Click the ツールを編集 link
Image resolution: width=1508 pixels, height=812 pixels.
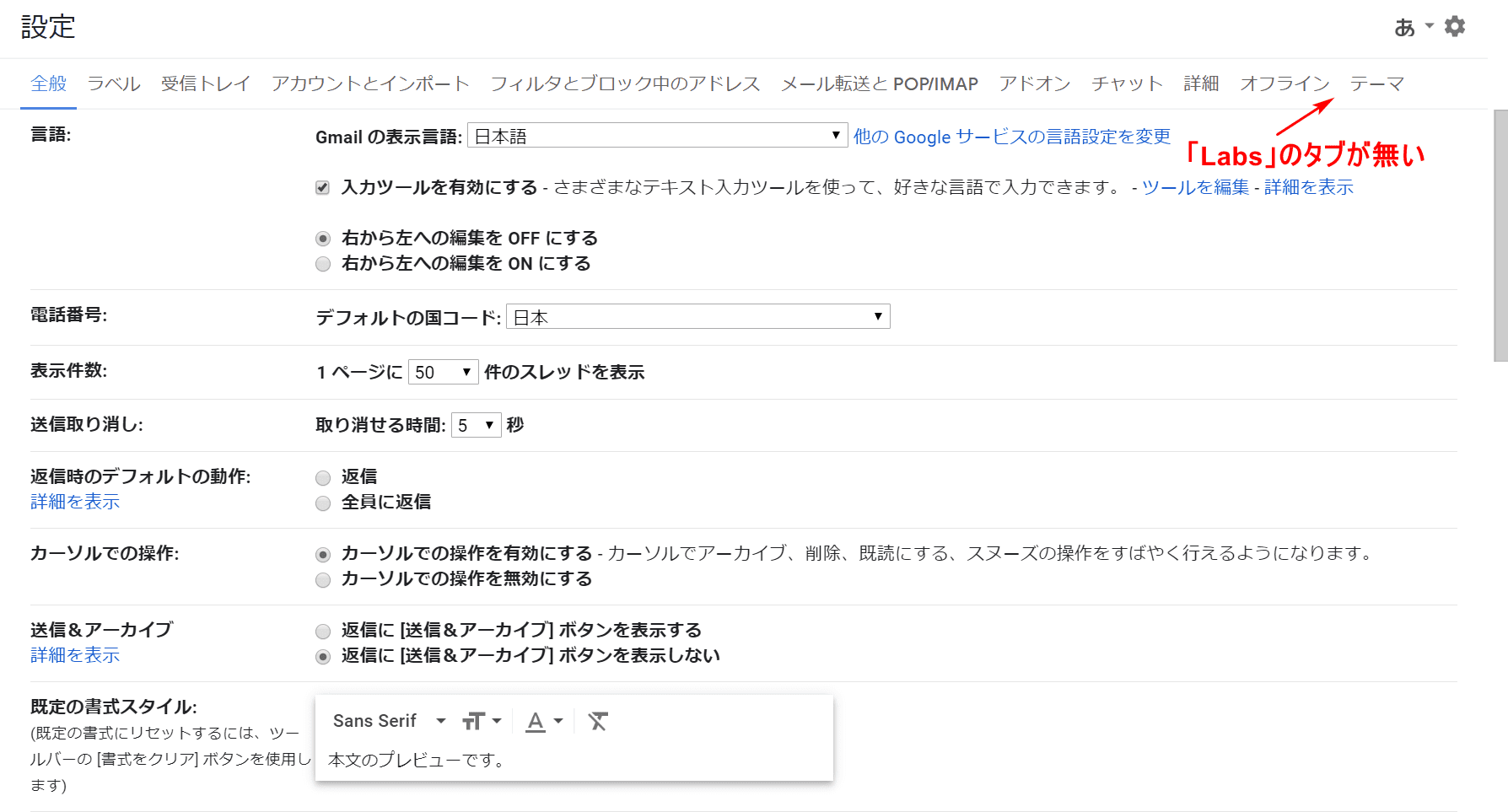[1195, 187]
